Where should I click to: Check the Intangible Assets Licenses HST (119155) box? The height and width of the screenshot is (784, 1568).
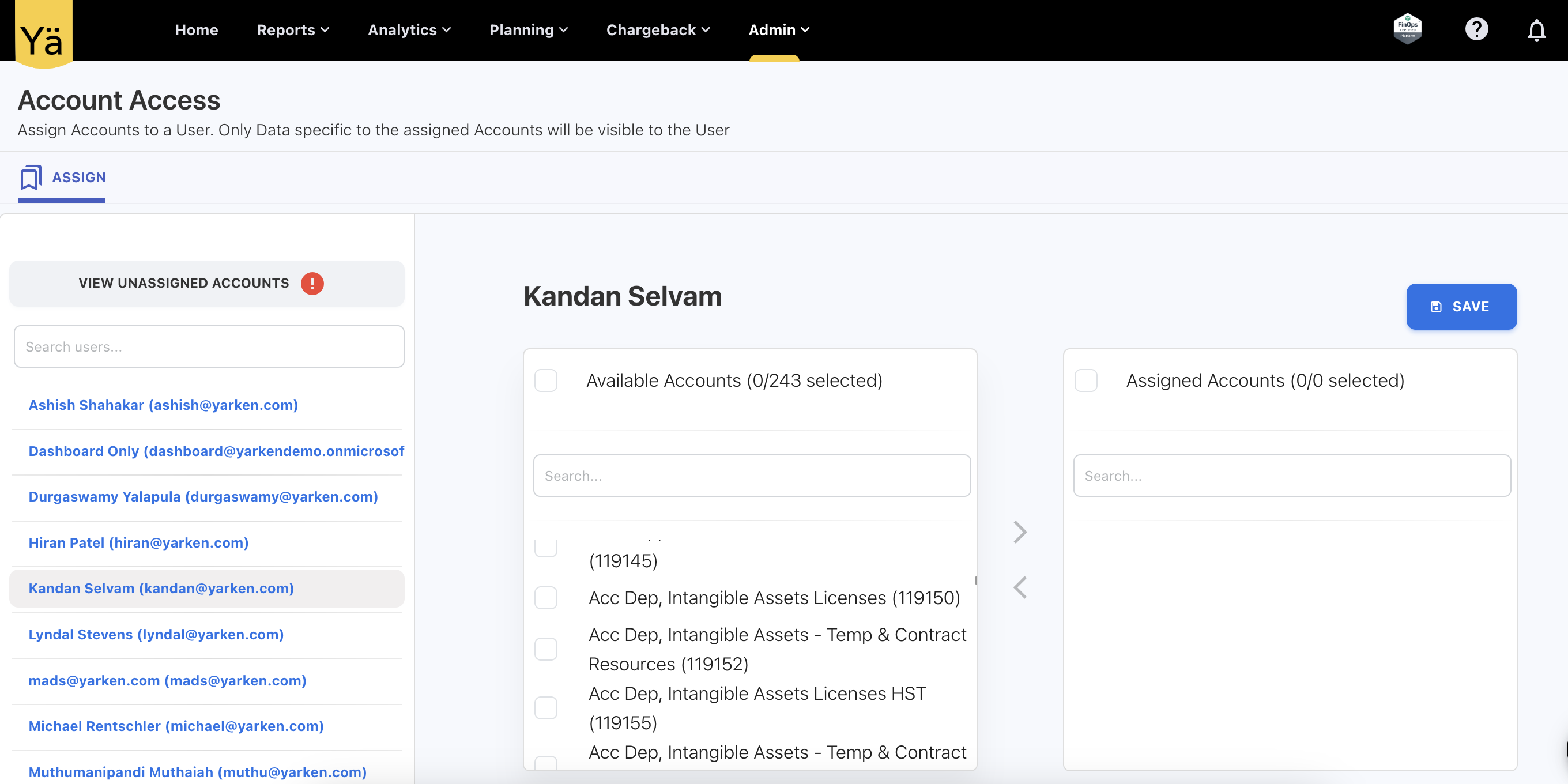tap(546, 708)
